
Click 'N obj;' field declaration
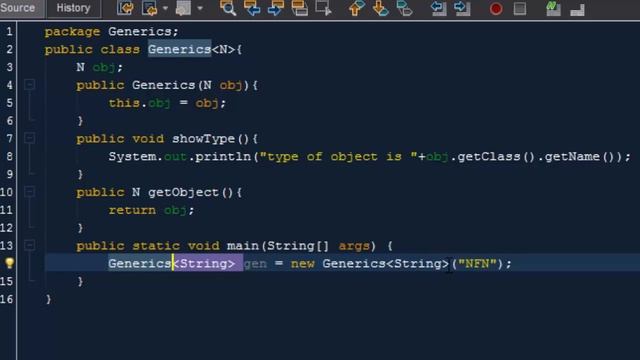coord(99,67)
